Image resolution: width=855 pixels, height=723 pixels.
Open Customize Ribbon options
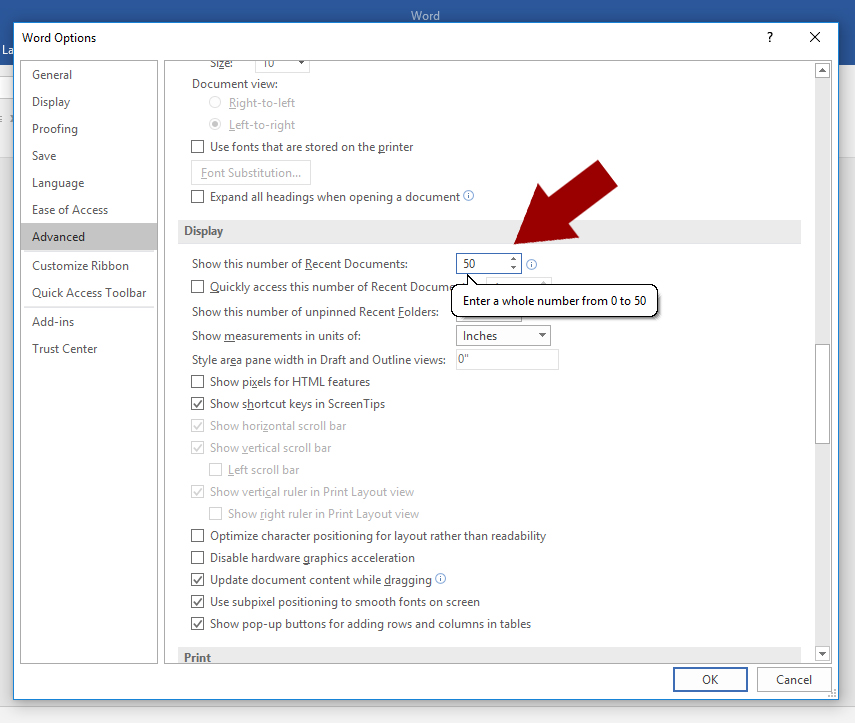89,266
